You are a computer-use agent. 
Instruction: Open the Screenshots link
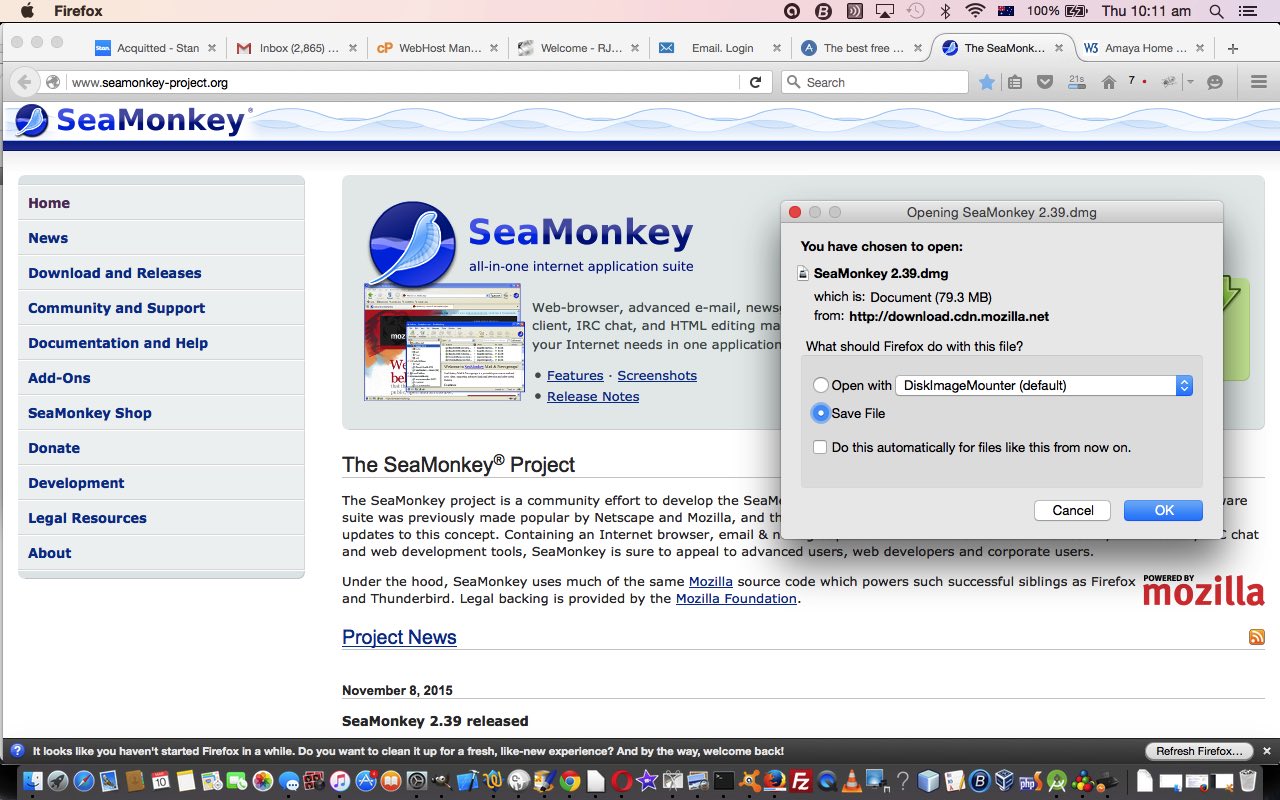point(657,375)
